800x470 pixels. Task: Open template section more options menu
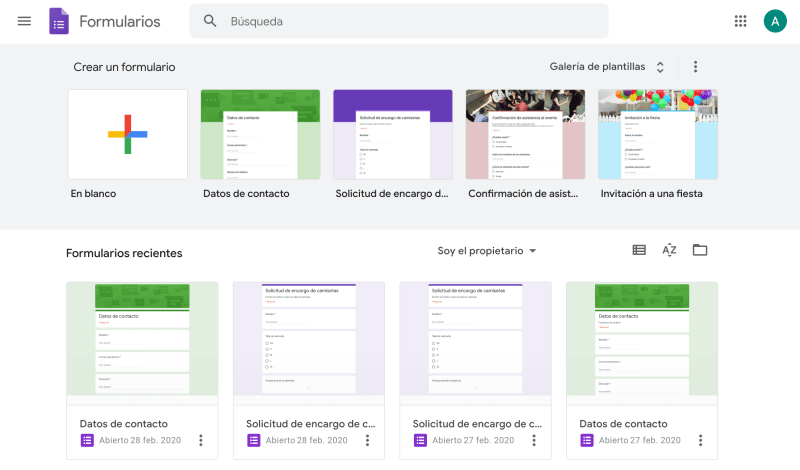click(695, 67)
